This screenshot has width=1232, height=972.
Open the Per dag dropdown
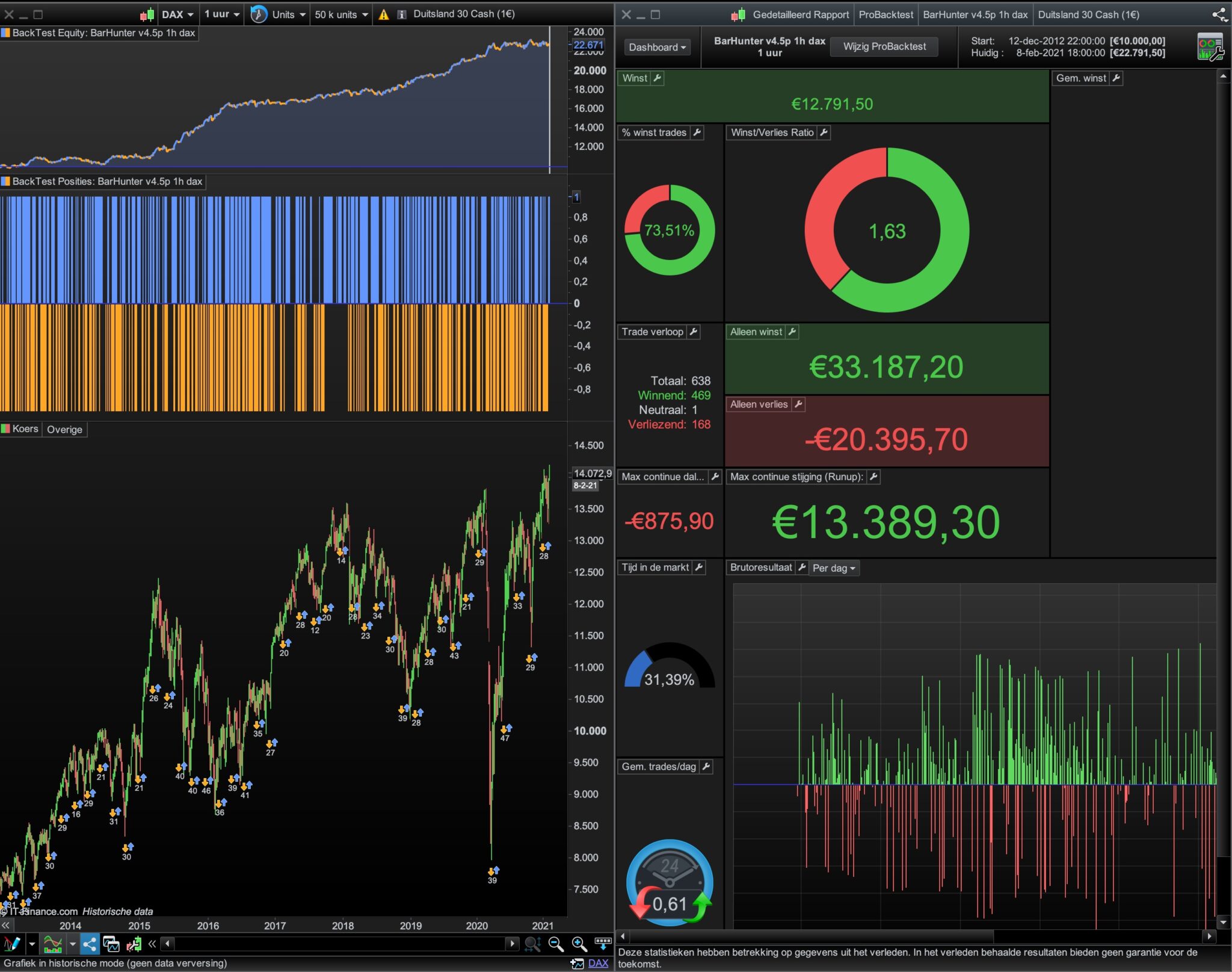coord(833,568)
